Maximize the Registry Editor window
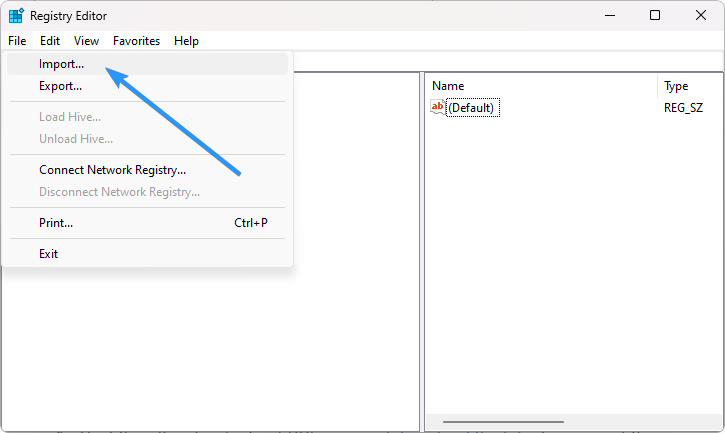725x433 pixels. pyautogui.click(x=655, y=15)
